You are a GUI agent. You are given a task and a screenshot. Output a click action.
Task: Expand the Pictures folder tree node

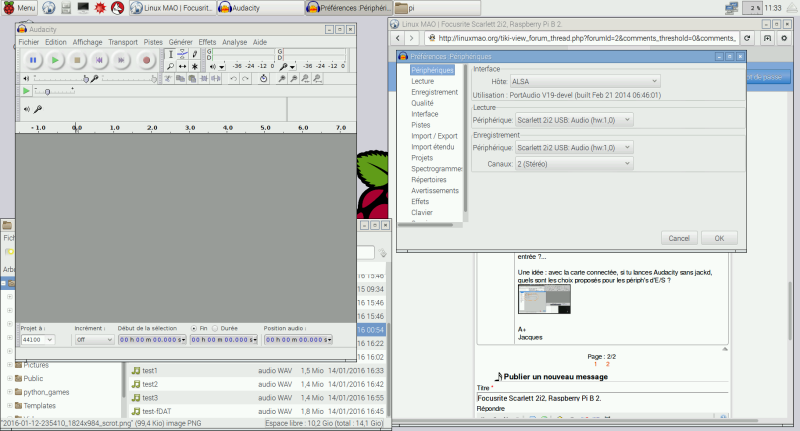(x=10, y=365)
